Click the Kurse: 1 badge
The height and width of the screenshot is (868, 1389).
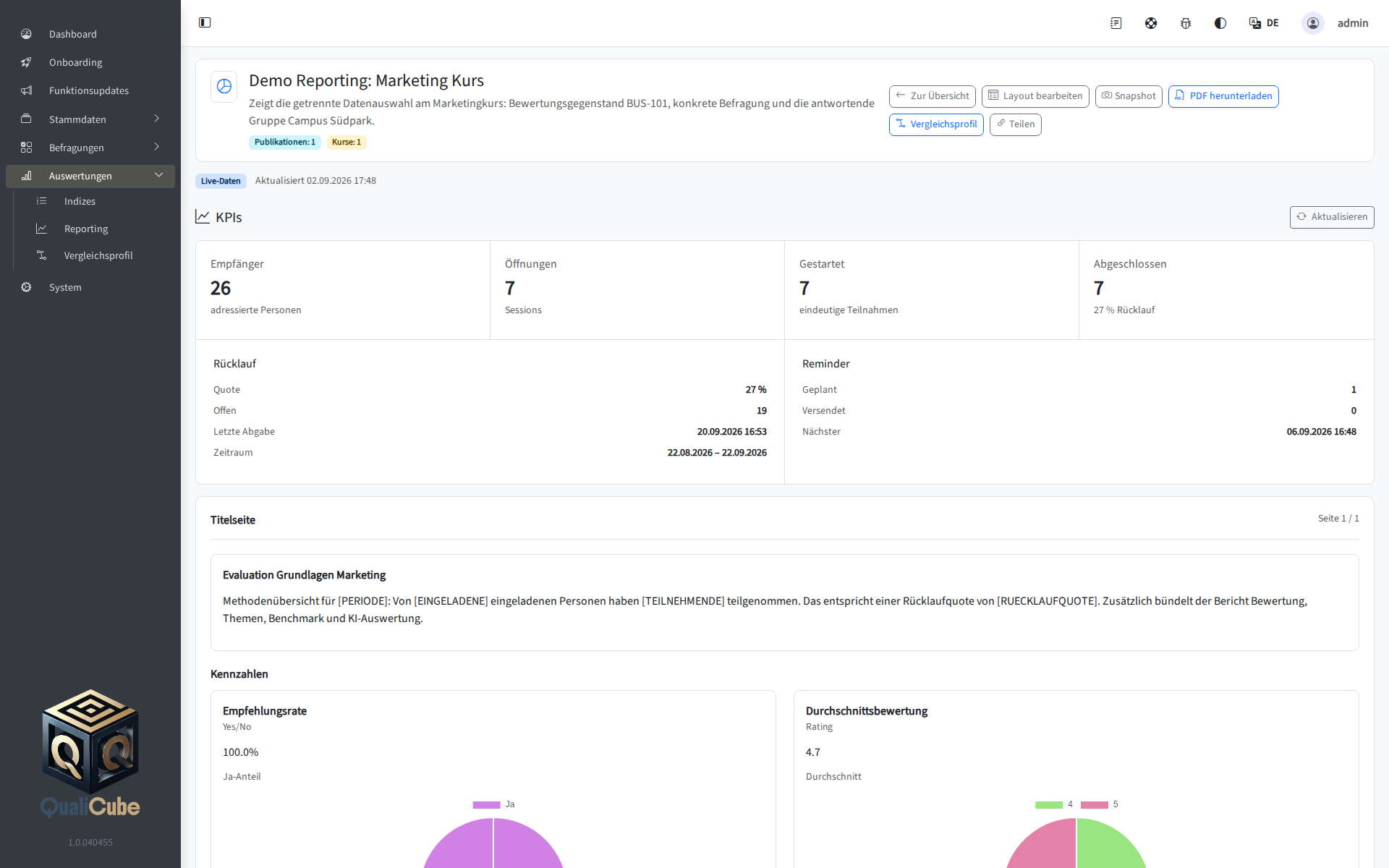point(347,142)
